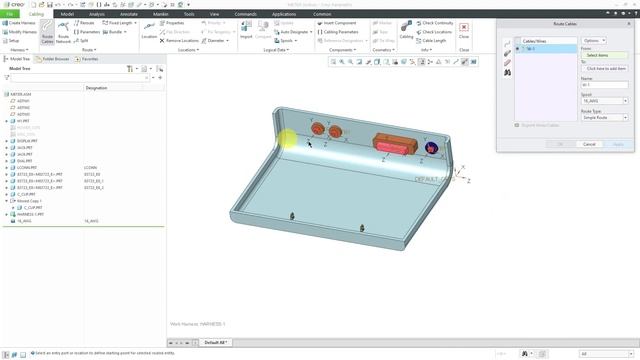Click Insert Component

(337, 23)
